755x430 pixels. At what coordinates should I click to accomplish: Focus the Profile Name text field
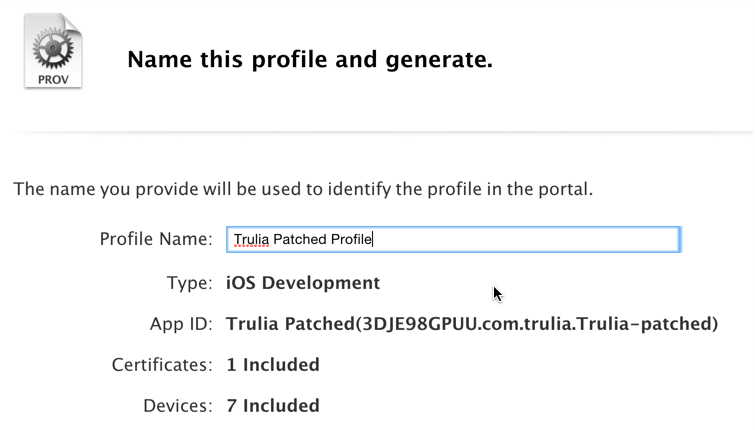click(x=453, y=239)
